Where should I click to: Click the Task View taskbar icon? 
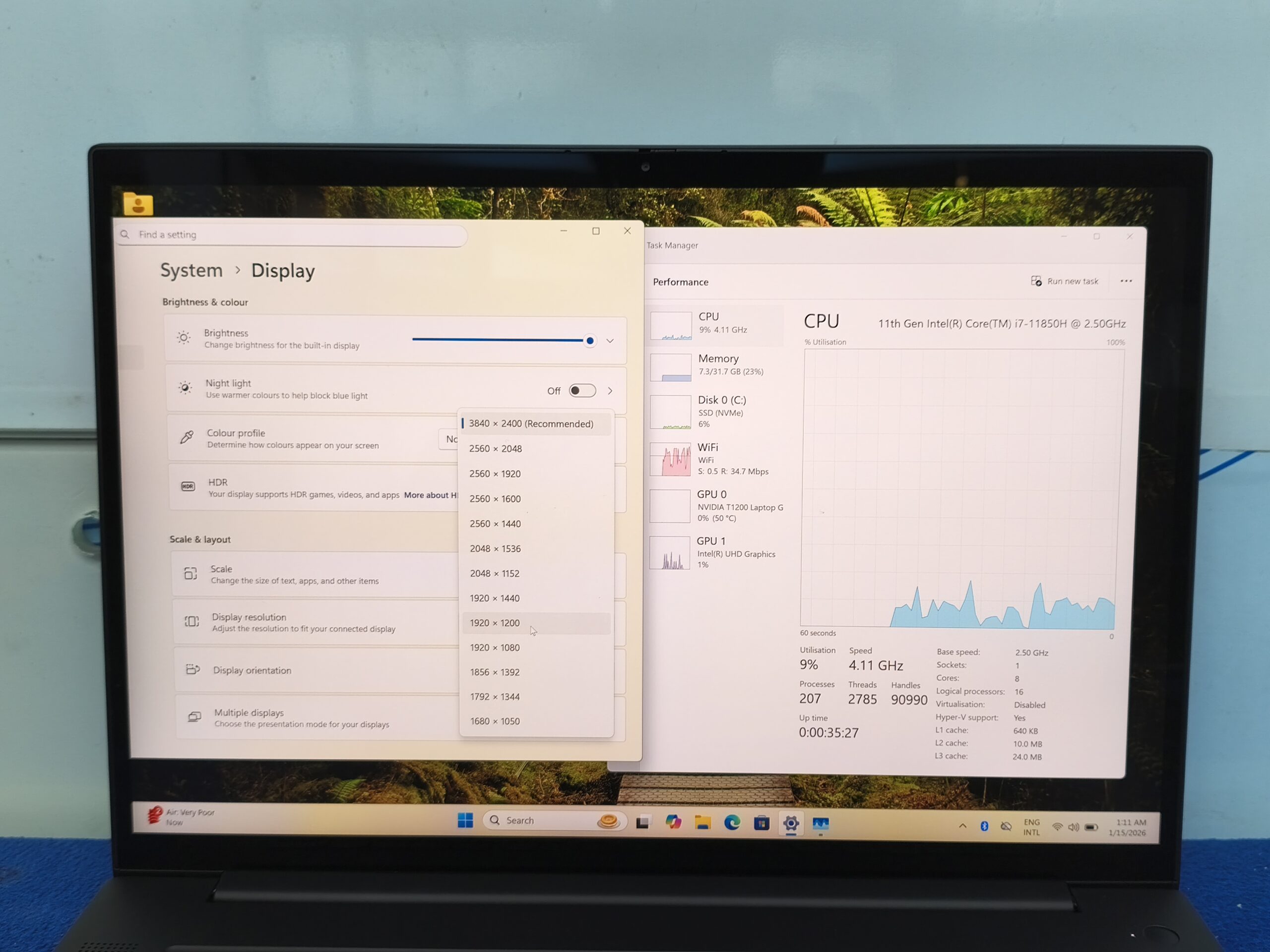643,822
